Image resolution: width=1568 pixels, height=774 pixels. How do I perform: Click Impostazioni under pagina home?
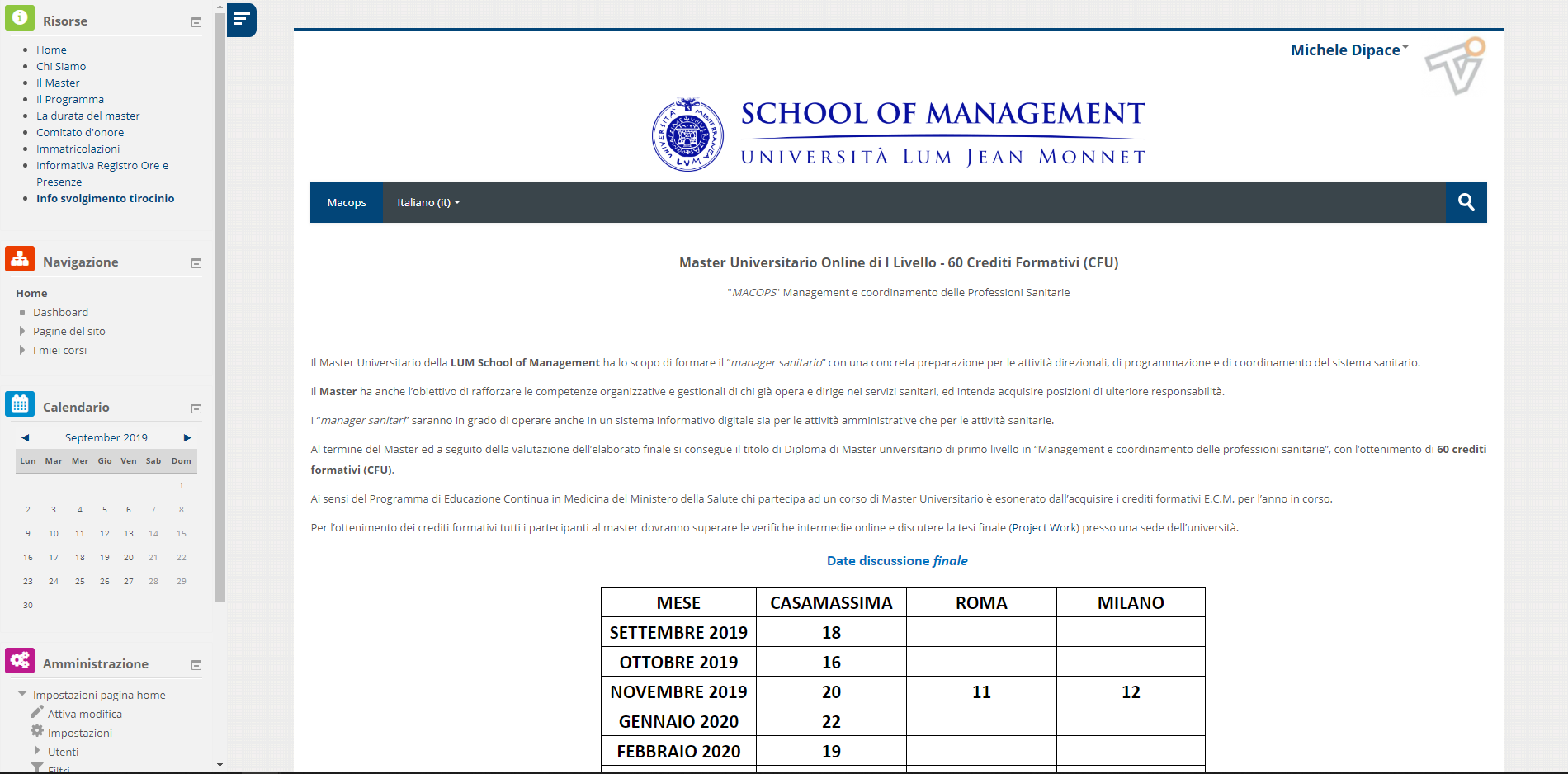click(80, 733)
